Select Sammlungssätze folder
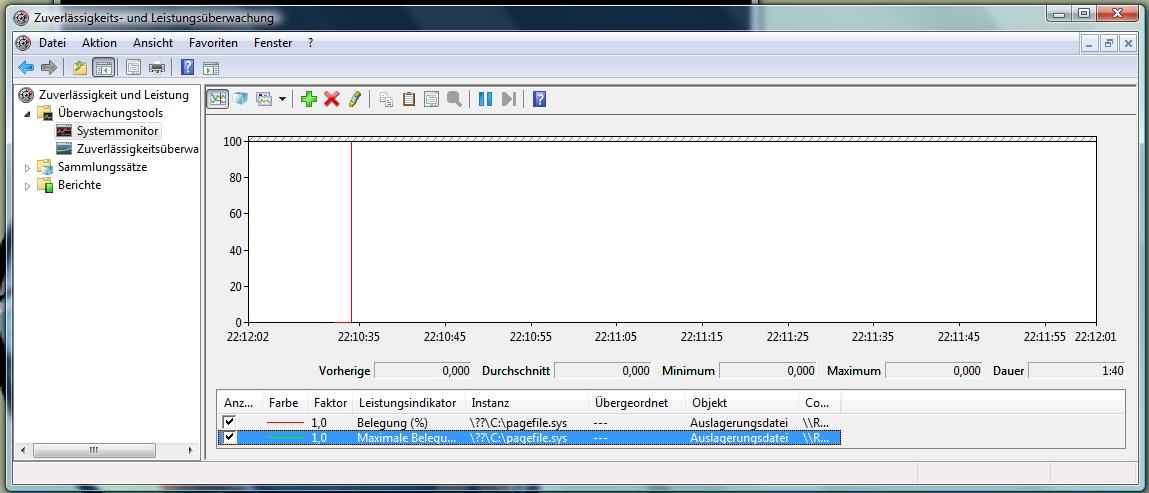 click(103, 167)
